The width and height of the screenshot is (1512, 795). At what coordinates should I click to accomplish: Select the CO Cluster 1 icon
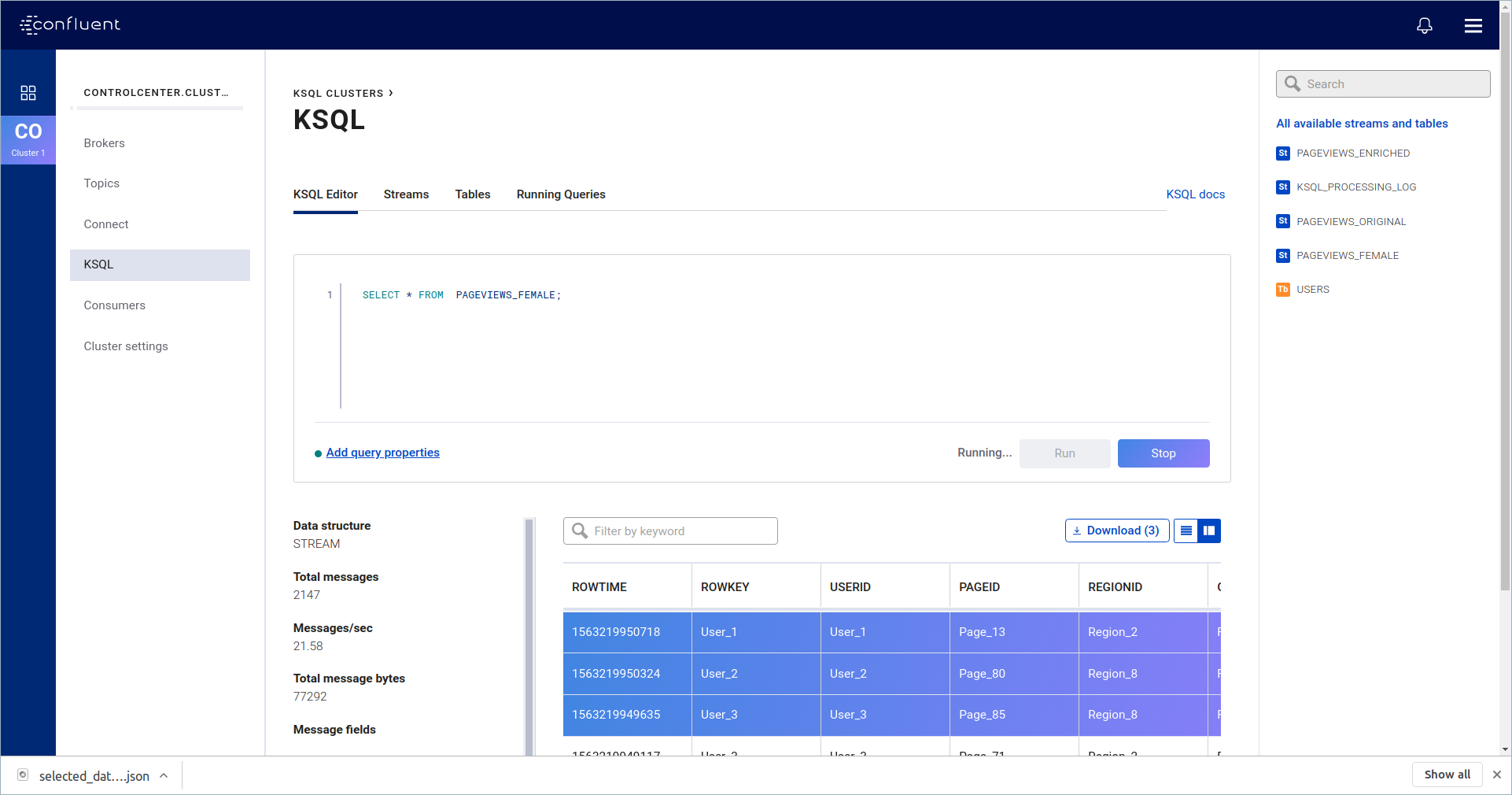click(x=28, y=139)
